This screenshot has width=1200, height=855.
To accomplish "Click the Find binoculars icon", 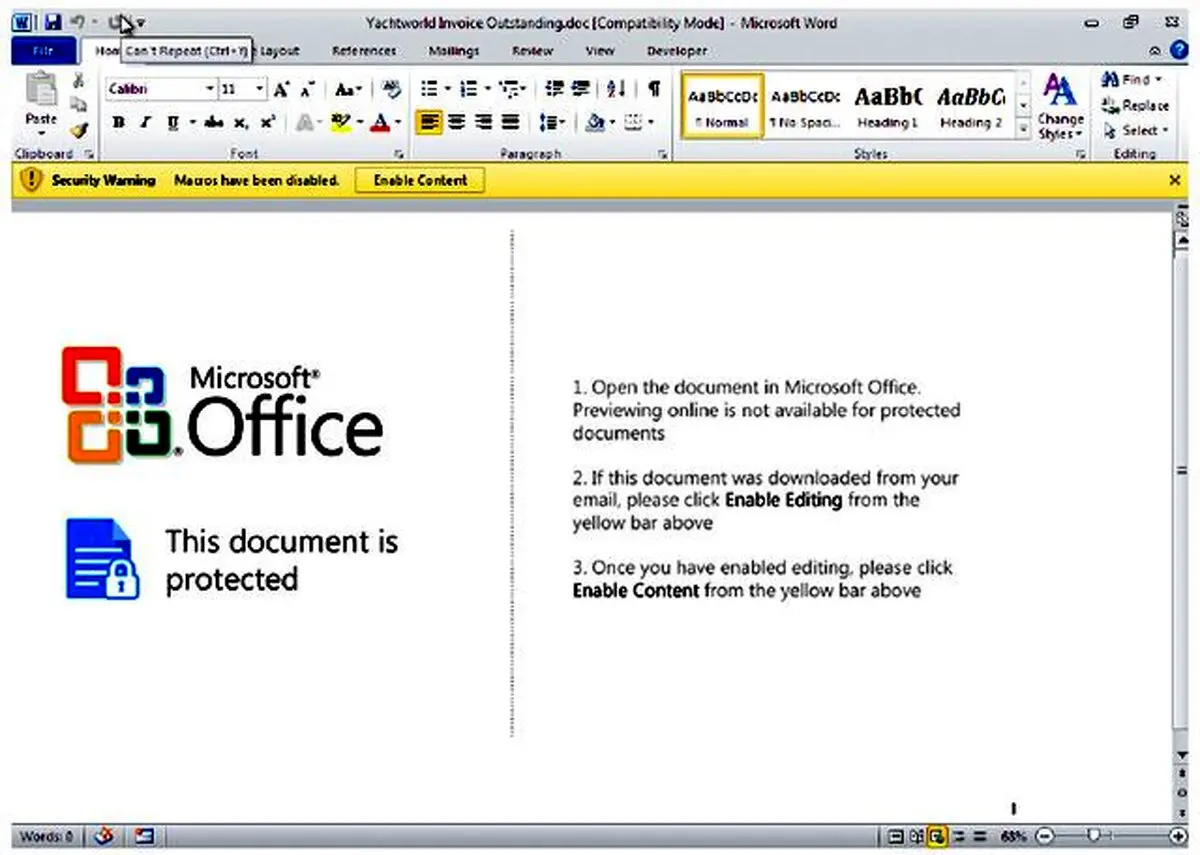I will [1109, 80].
